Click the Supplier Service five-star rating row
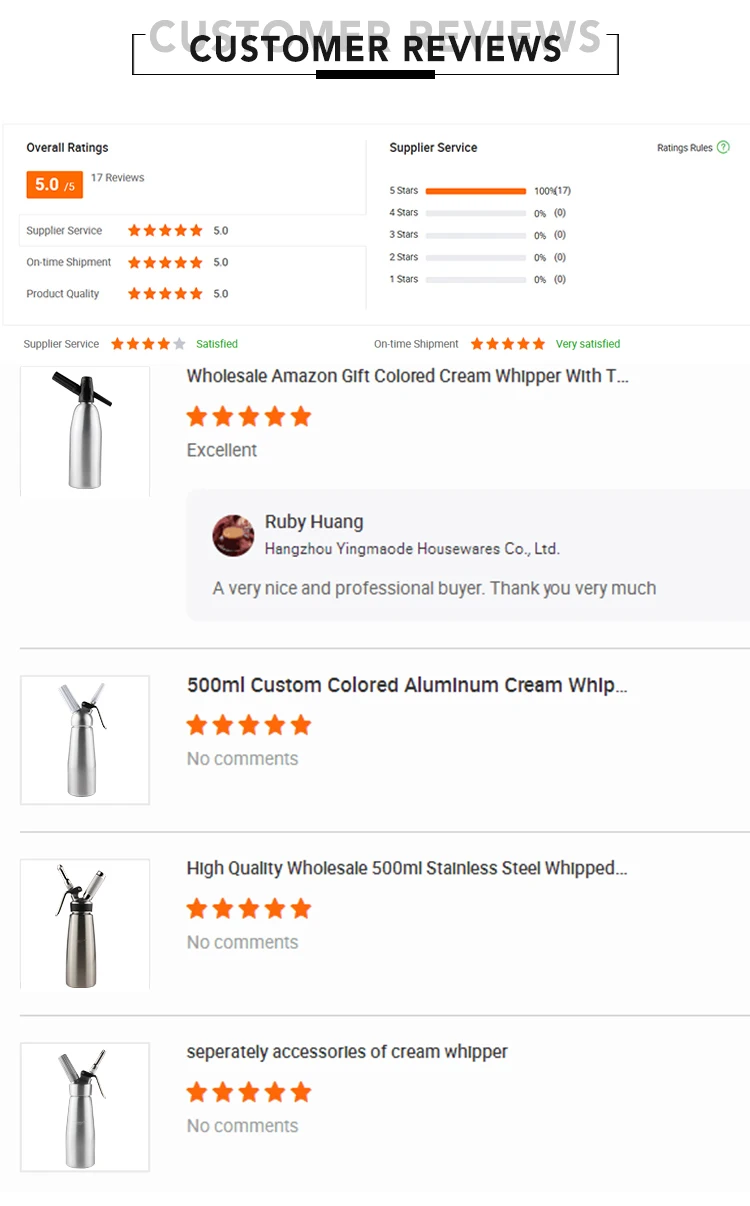The height and width of the screenshot is (1206, 750). pyautogui.click(x=165, y=231)
